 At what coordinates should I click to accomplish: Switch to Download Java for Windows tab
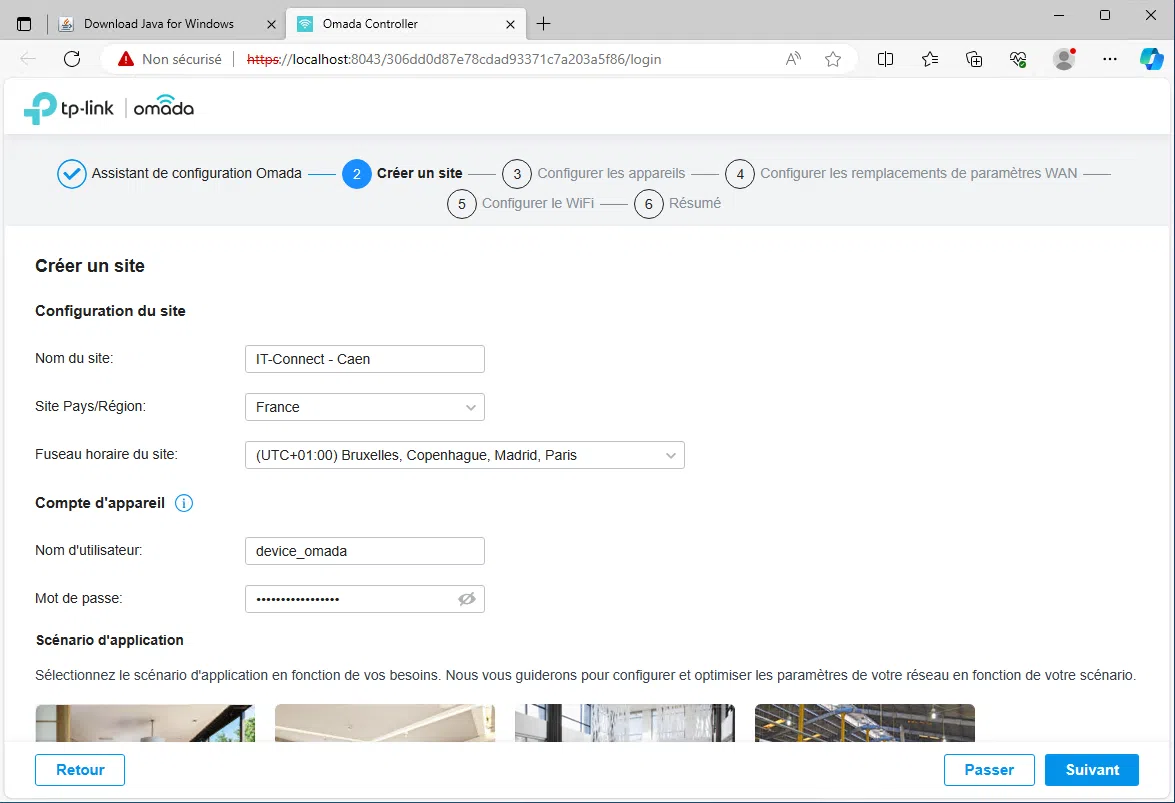[x=159, y=24]
